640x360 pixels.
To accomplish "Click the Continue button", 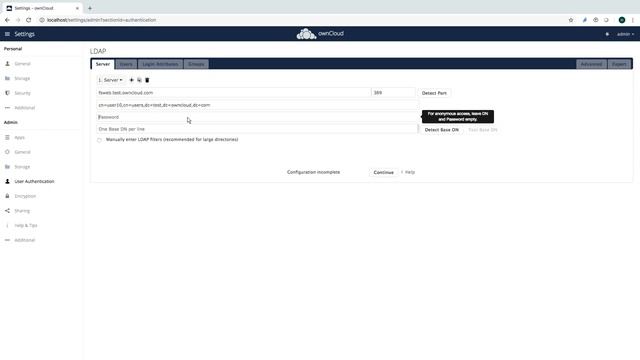I will 384,172.
